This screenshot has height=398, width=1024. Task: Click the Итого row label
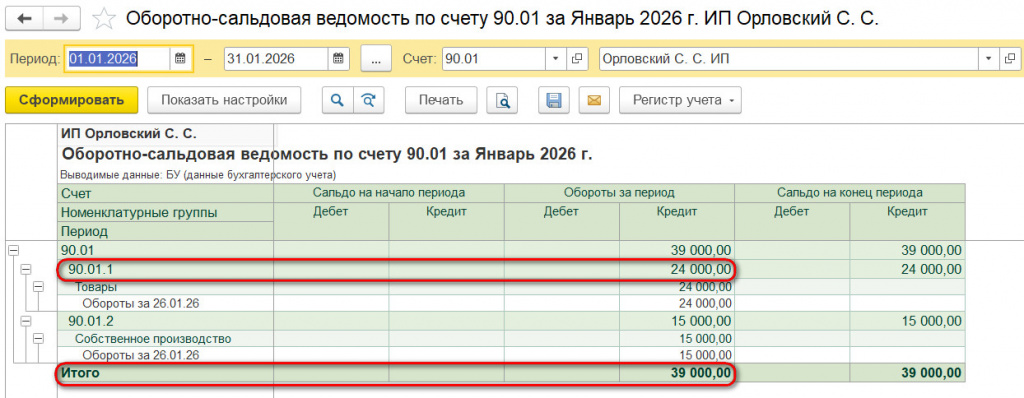80,373
